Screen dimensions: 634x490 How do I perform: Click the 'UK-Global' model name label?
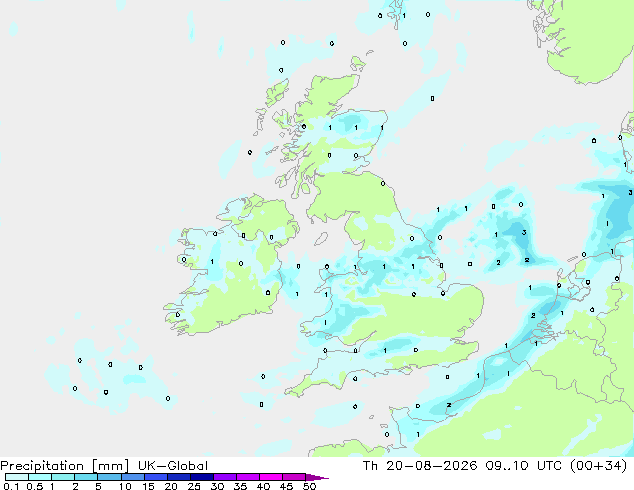(x=173, y=466)
